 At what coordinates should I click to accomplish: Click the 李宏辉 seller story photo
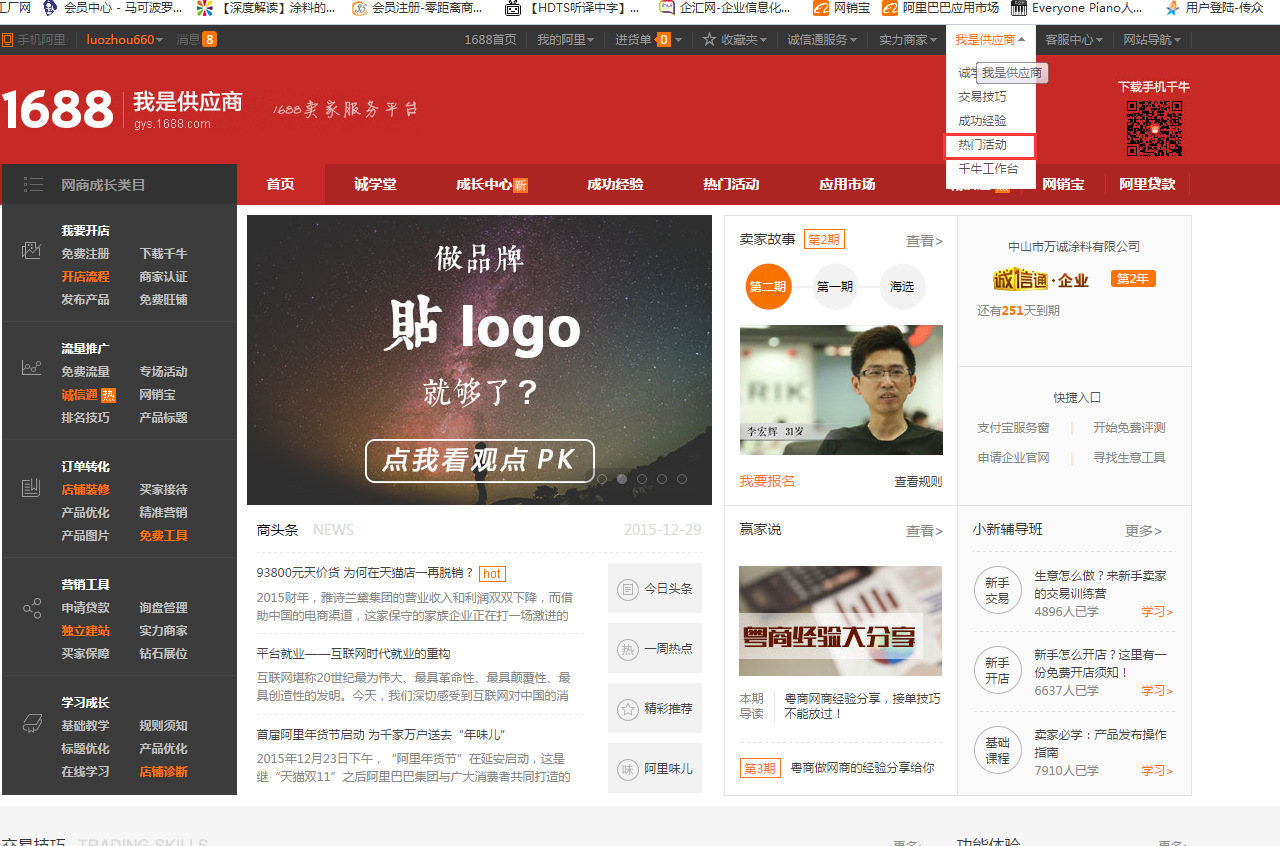pyautogui.click(x=841, y=390)
